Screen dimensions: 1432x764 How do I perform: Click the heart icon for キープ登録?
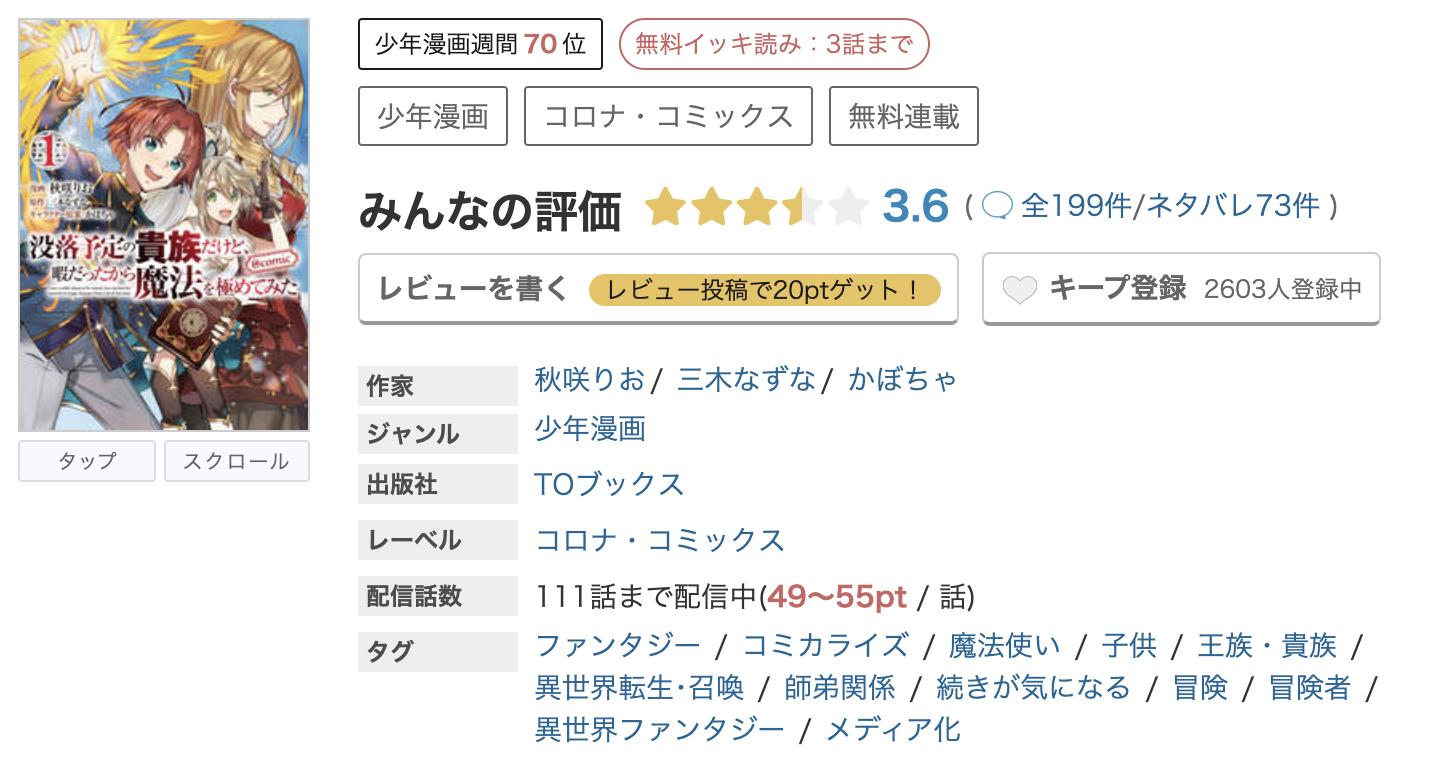pyautogui.click(x=1019, y=288)
